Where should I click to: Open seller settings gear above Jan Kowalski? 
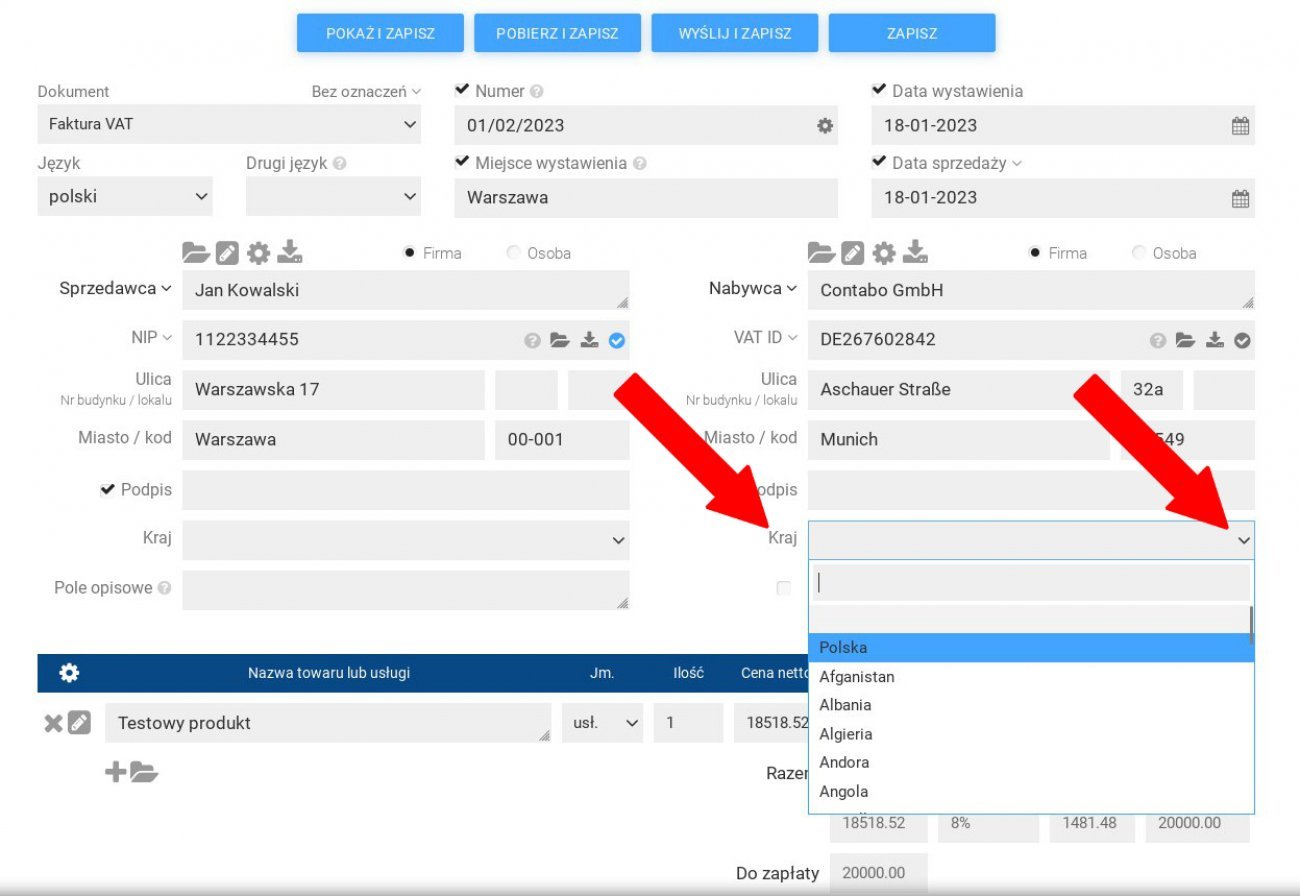pyautogui.click(x=258, y=253)
